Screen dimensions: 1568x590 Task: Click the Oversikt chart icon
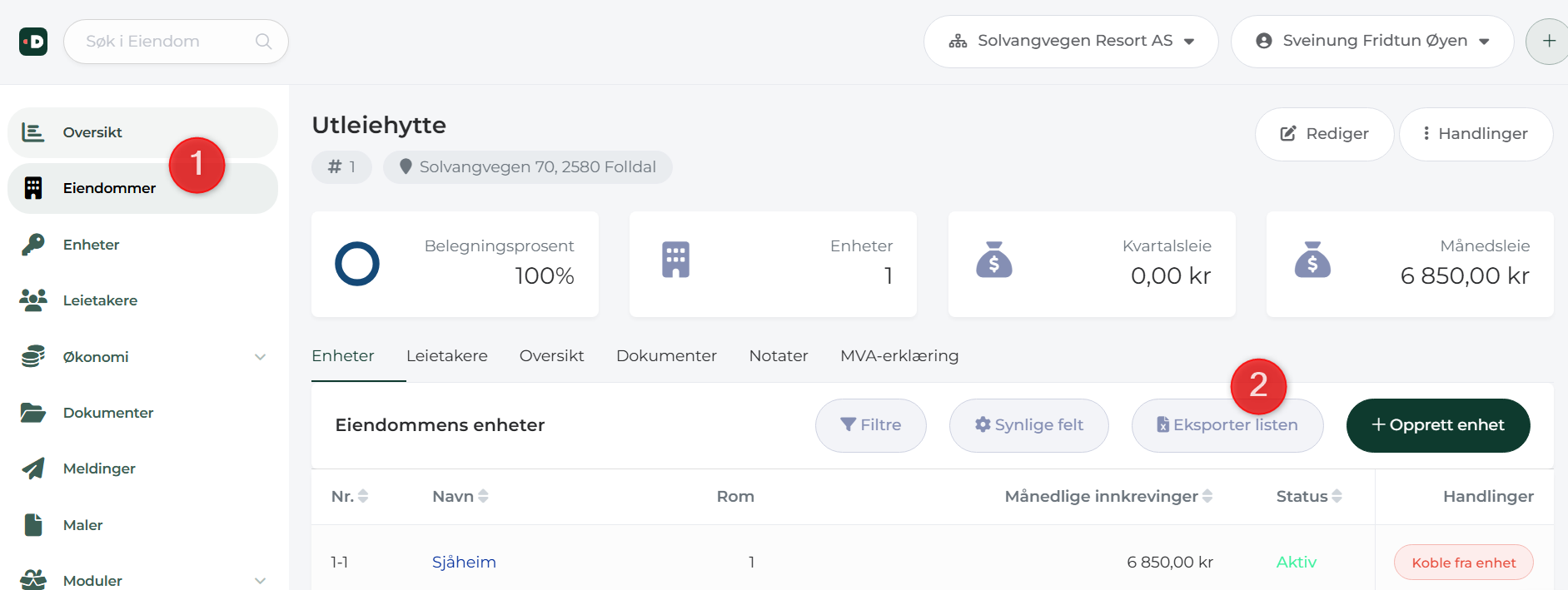coord(32,132)
